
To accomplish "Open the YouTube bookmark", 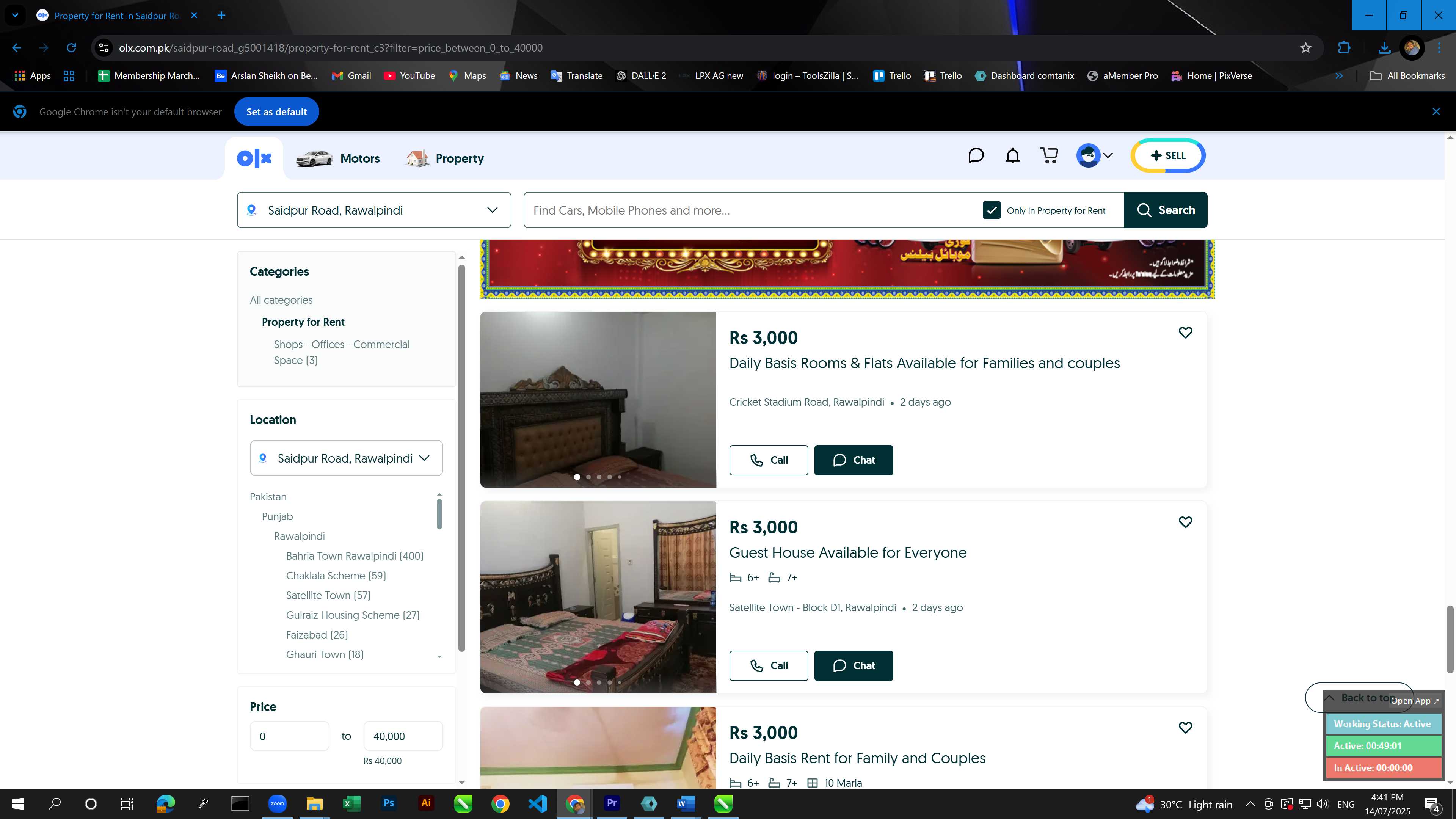I will point(409,76).
